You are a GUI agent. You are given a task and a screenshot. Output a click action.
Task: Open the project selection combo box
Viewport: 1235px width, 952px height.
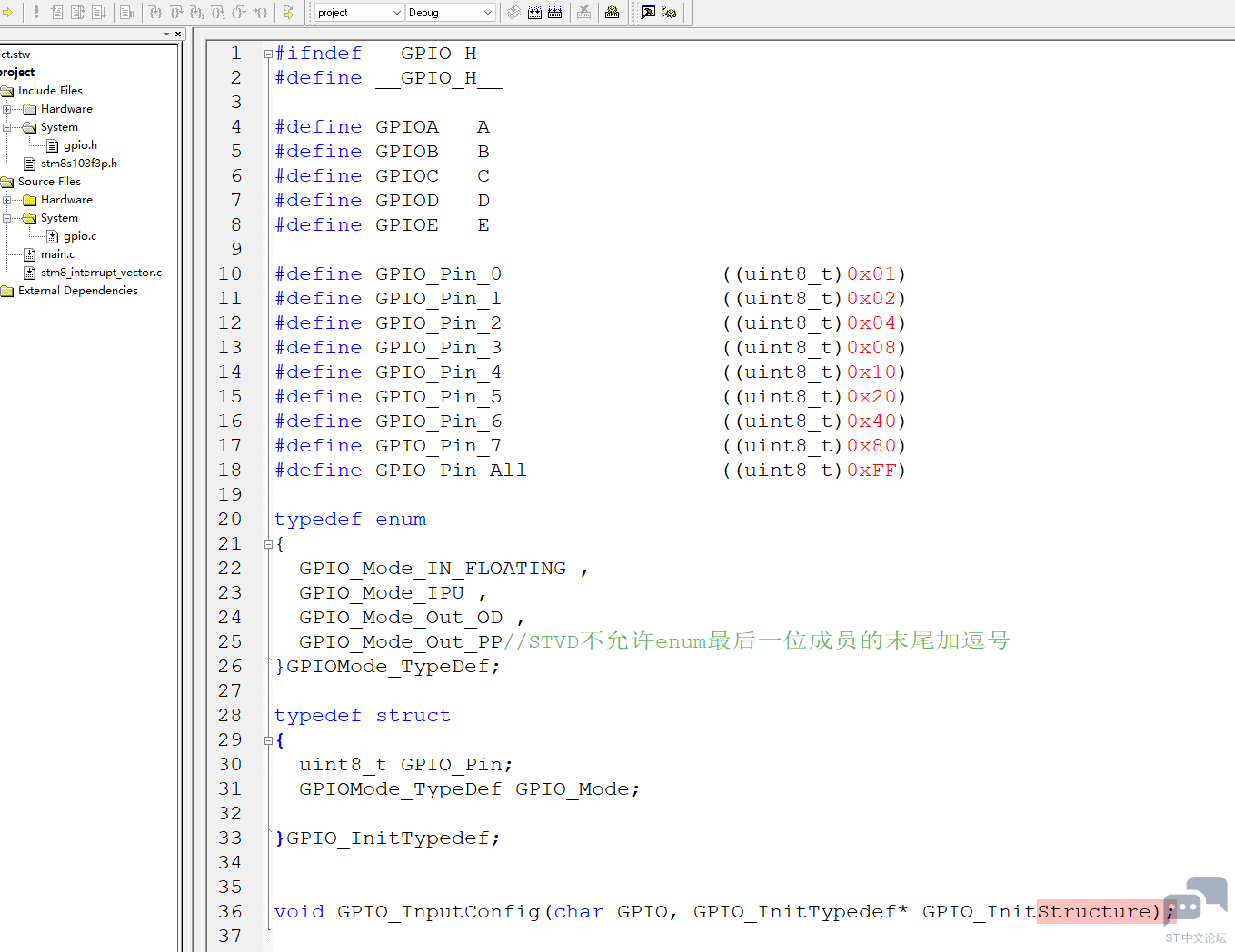pos(360,13)
